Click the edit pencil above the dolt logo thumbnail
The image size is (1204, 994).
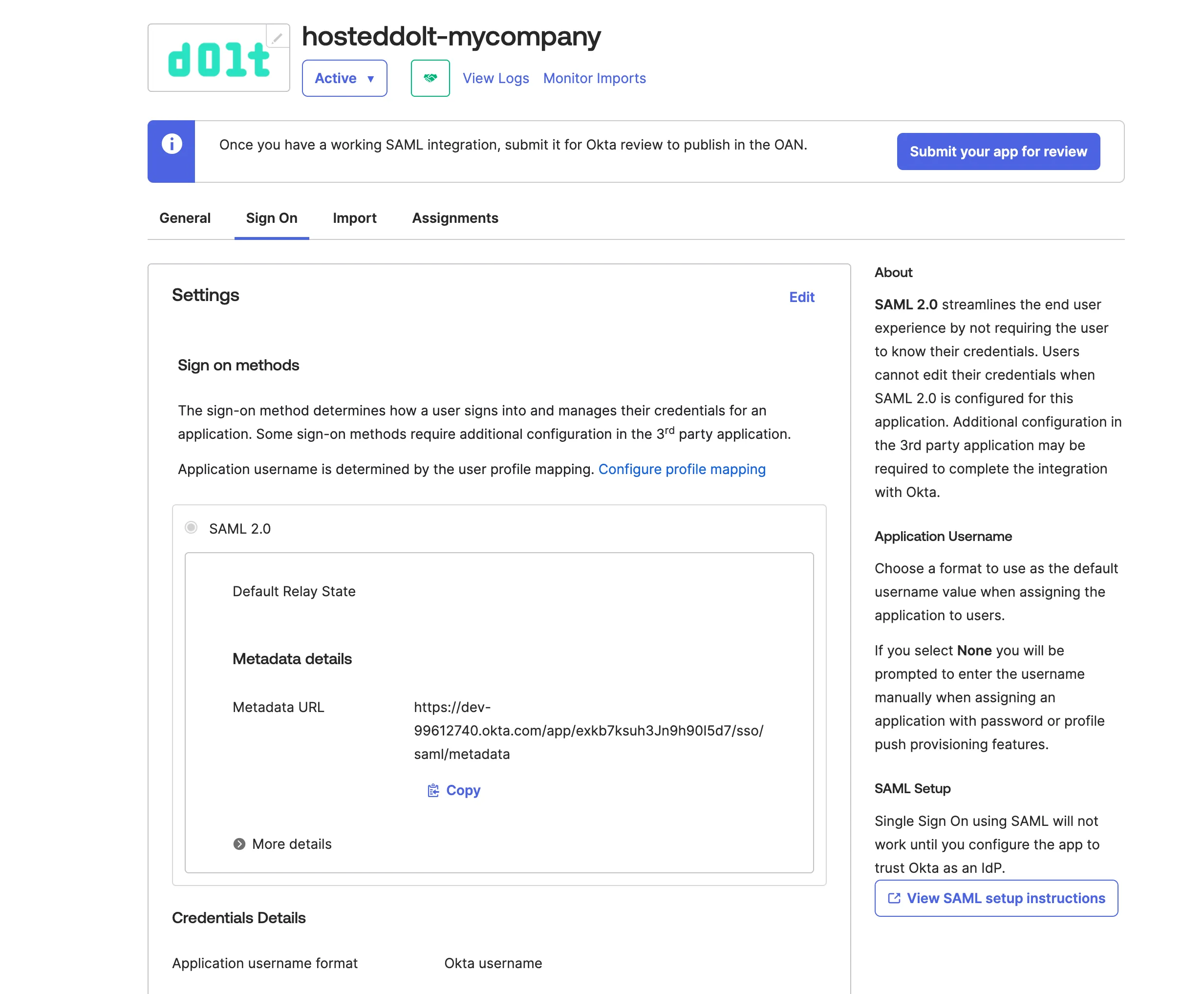click(x=278, y=39)
